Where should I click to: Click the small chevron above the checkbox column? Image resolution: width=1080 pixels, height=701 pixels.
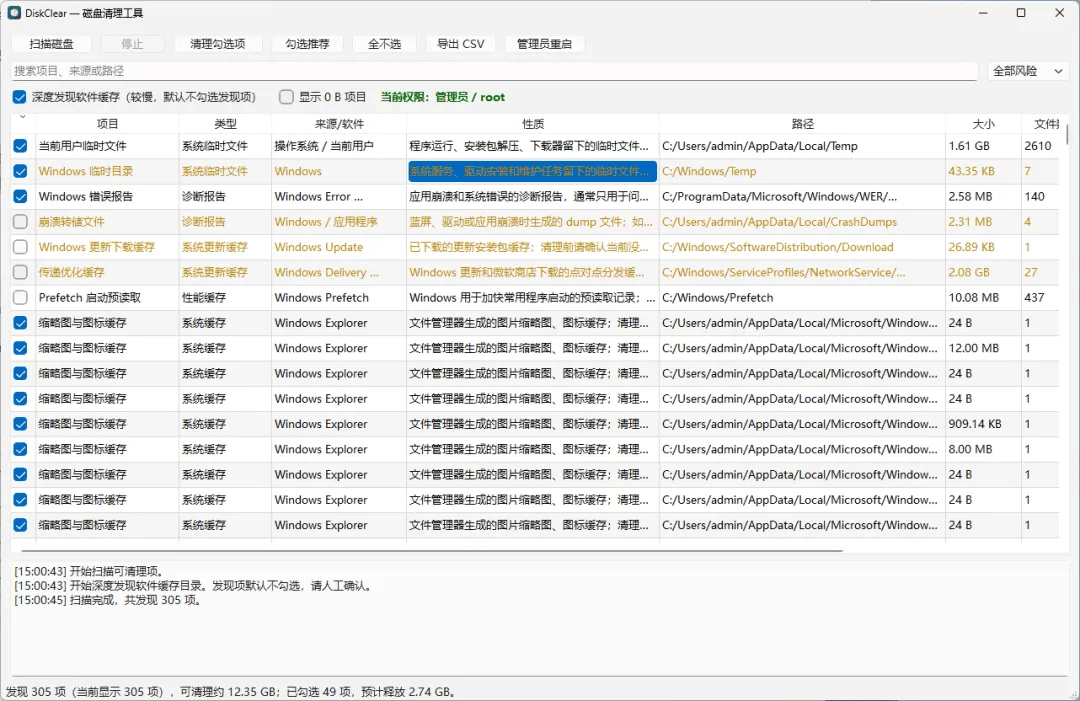point(22,117)
